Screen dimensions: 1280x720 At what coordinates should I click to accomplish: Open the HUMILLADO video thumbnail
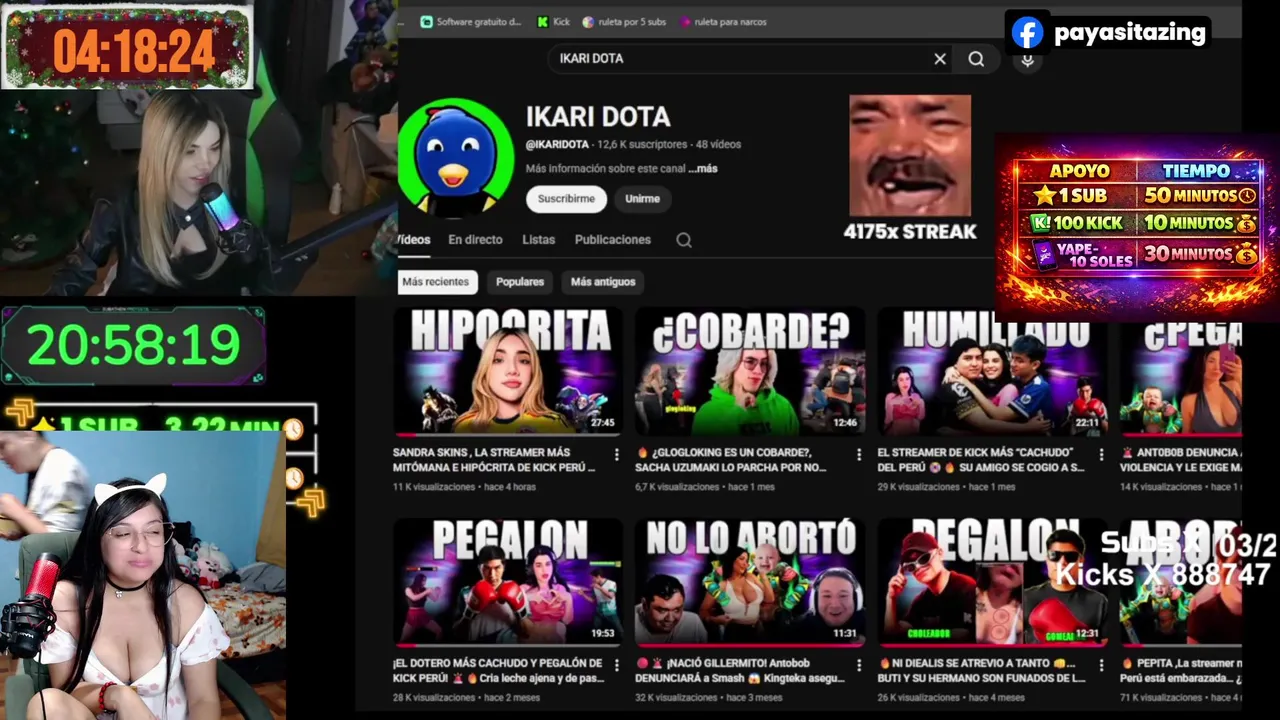point(991,372)
